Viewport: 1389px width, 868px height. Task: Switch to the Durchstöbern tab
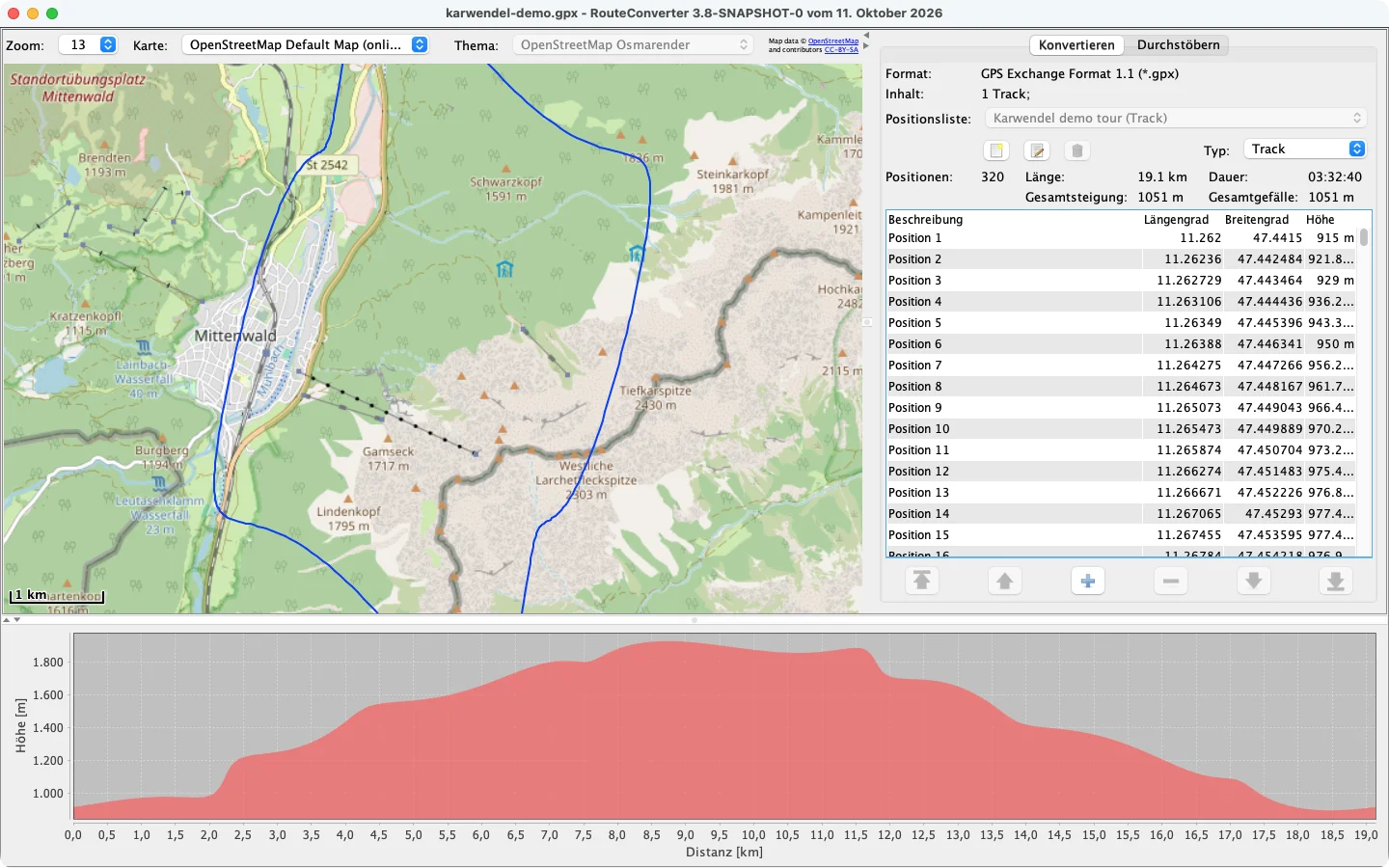[1178, 44]
